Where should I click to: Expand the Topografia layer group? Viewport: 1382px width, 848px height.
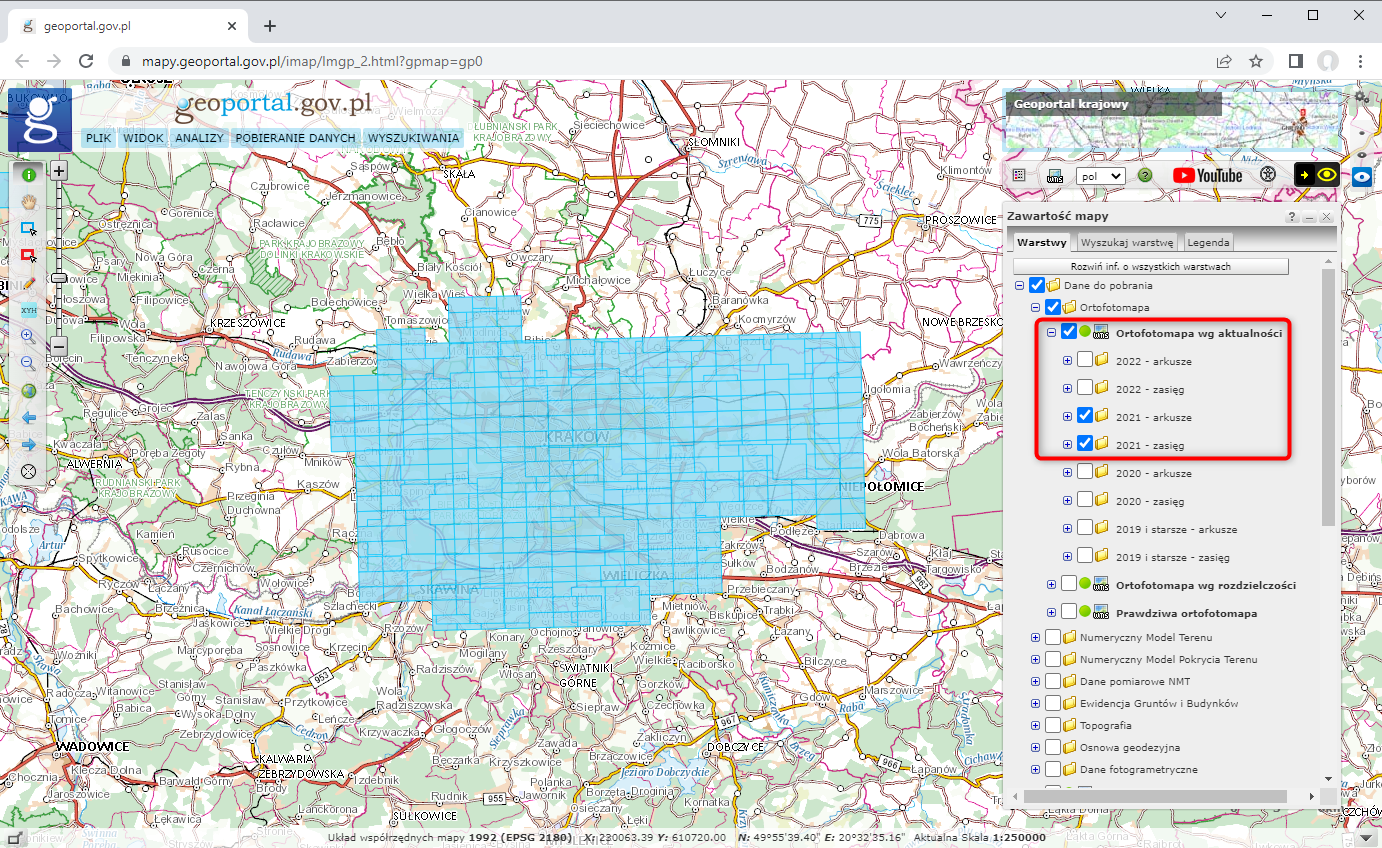(1035, 726)
